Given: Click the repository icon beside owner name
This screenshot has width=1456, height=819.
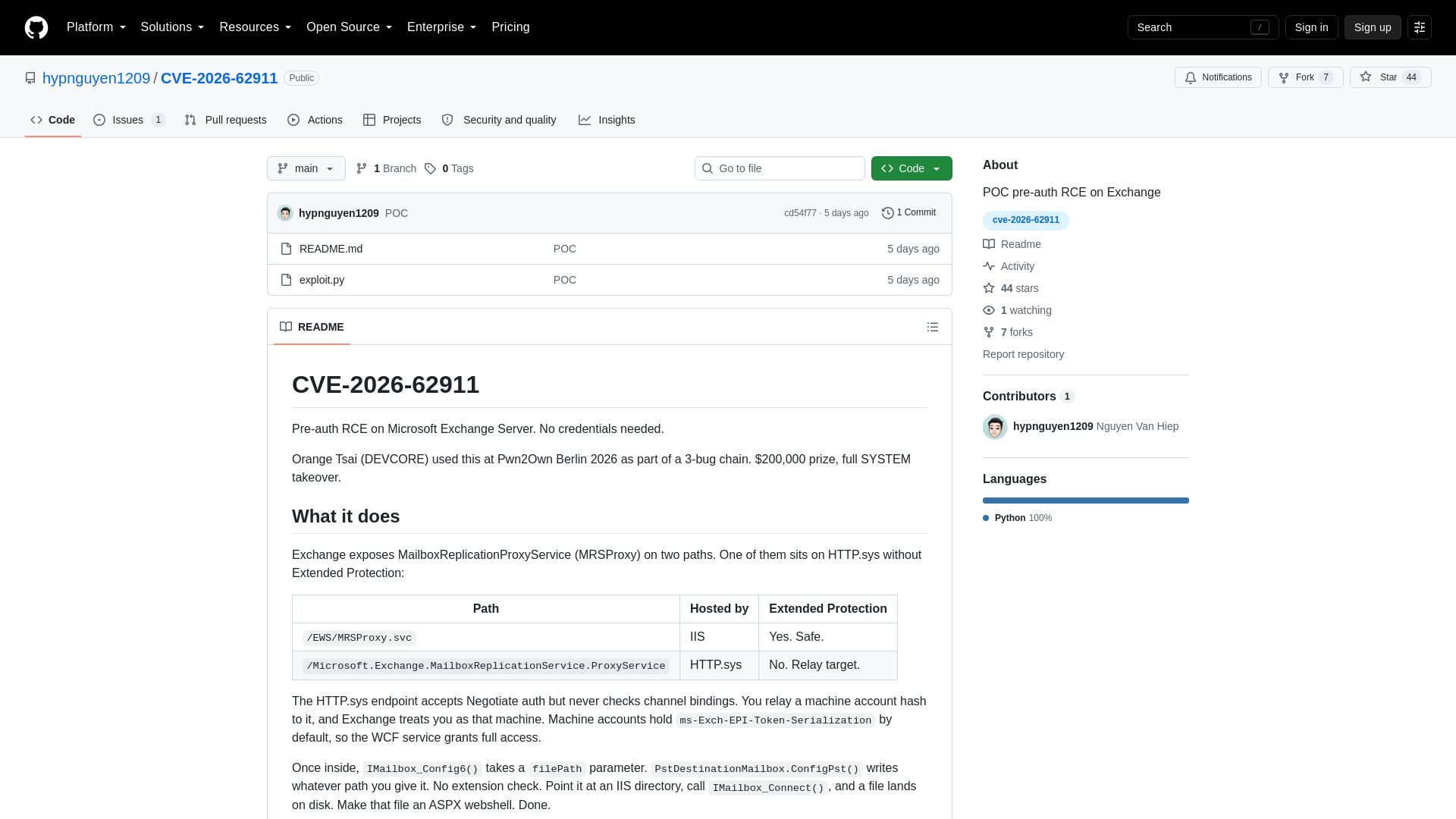Looking at the screenshot, I should 30,78.
